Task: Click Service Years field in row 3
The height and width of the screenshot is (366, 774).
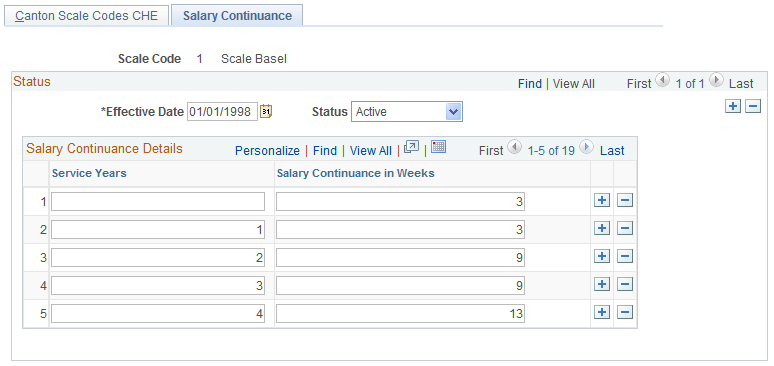Action: tap(158, 257)
